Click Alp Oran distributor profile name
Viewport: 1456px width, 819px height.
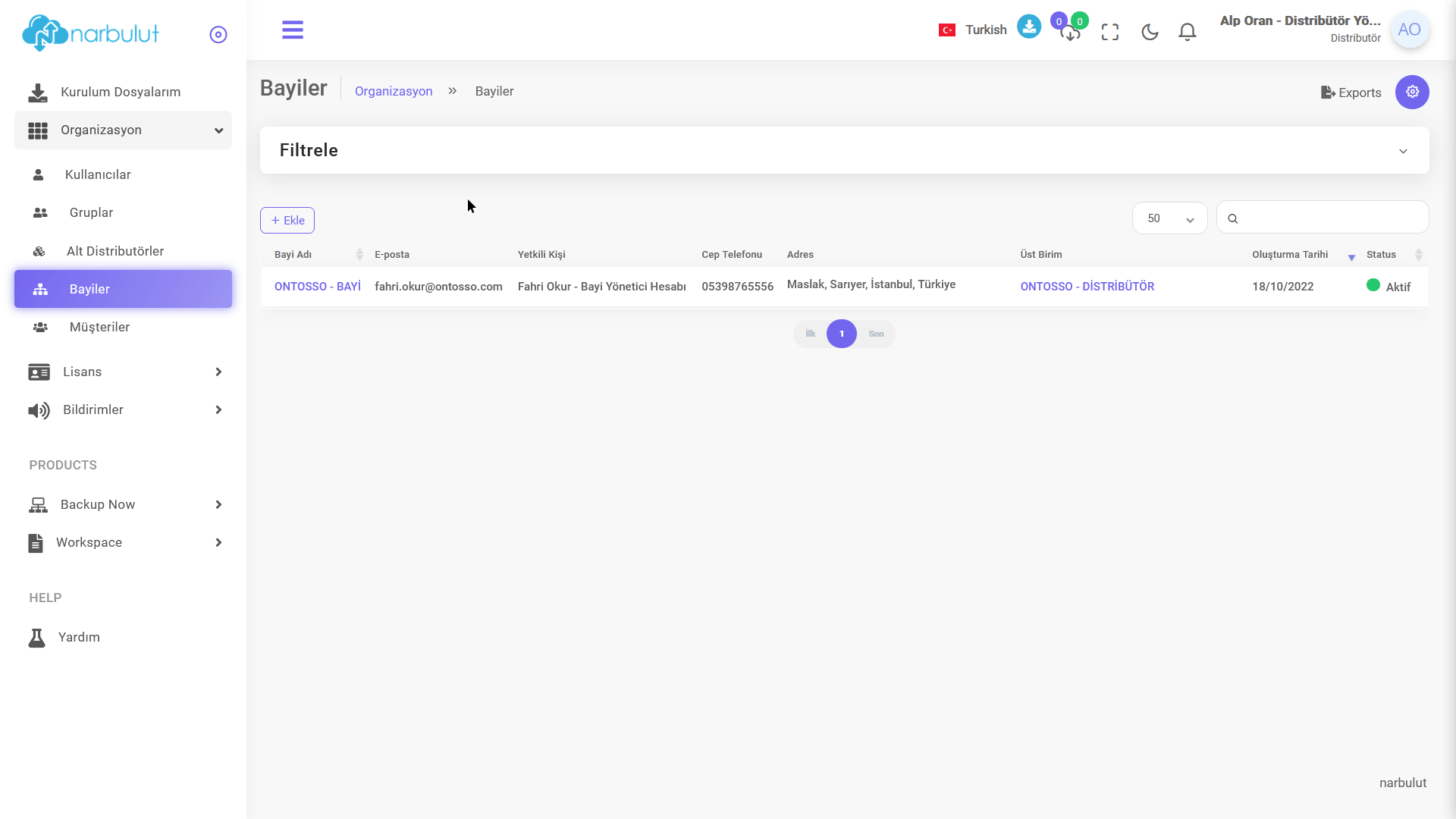(x=1301, y=21)
